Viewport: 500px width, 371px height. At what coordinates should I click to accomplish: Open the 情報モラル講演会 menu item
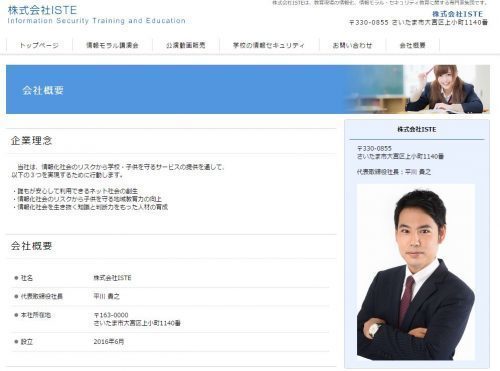(112, 45)
